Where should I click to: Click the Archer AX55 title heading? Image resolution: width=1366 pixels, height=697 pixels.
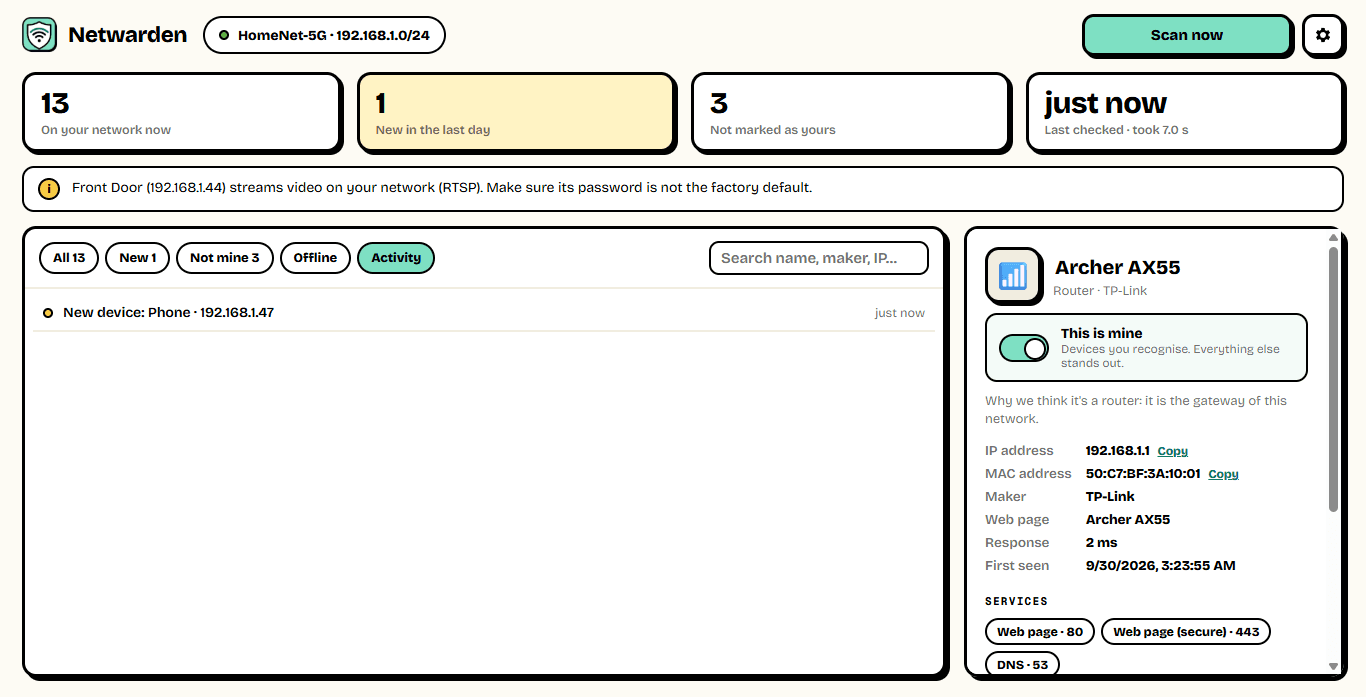click(x=1118, y=268)
